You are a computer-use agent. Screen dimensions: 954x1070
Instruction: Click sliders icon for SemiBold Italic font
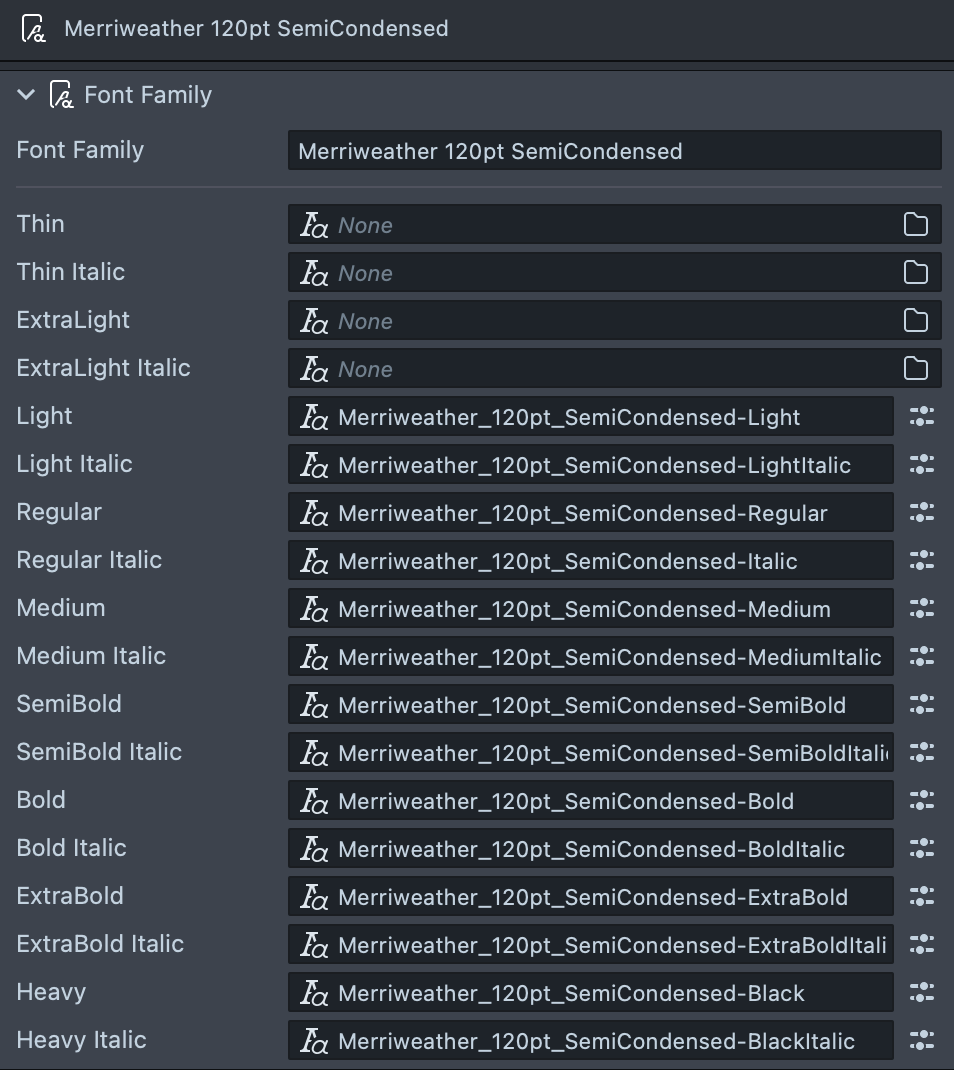pyautogui.click(x=921, y=752)
